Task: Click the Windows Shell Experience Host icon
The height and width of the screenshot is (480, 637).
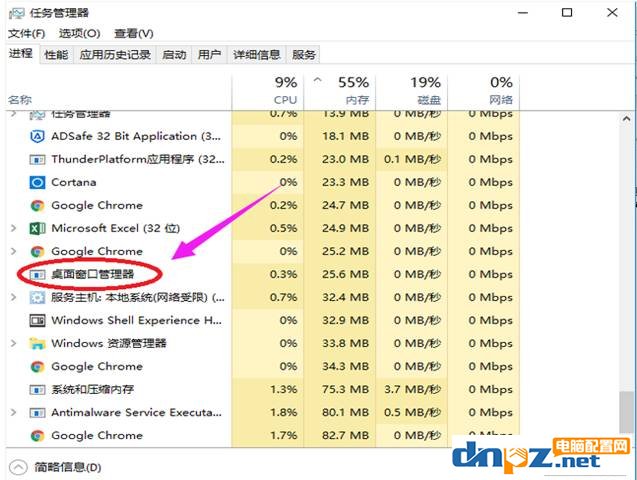Action: pos(37,321)
